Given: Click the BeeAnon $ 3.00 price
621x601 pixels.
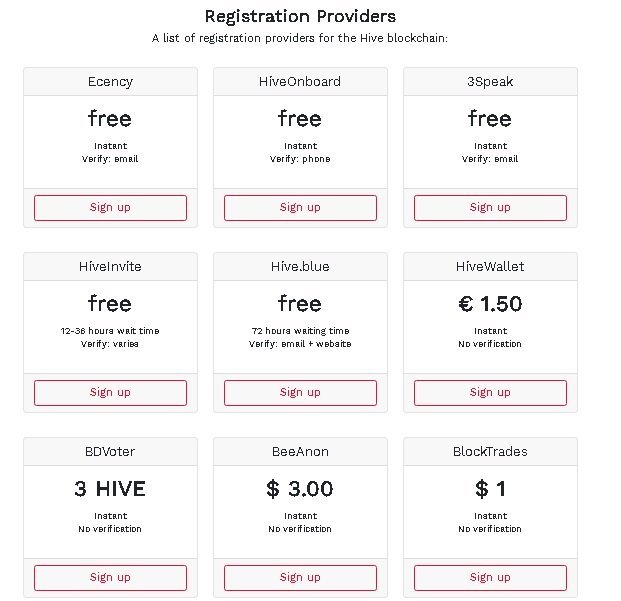Looking at the screenshot, I should point(300,489).
